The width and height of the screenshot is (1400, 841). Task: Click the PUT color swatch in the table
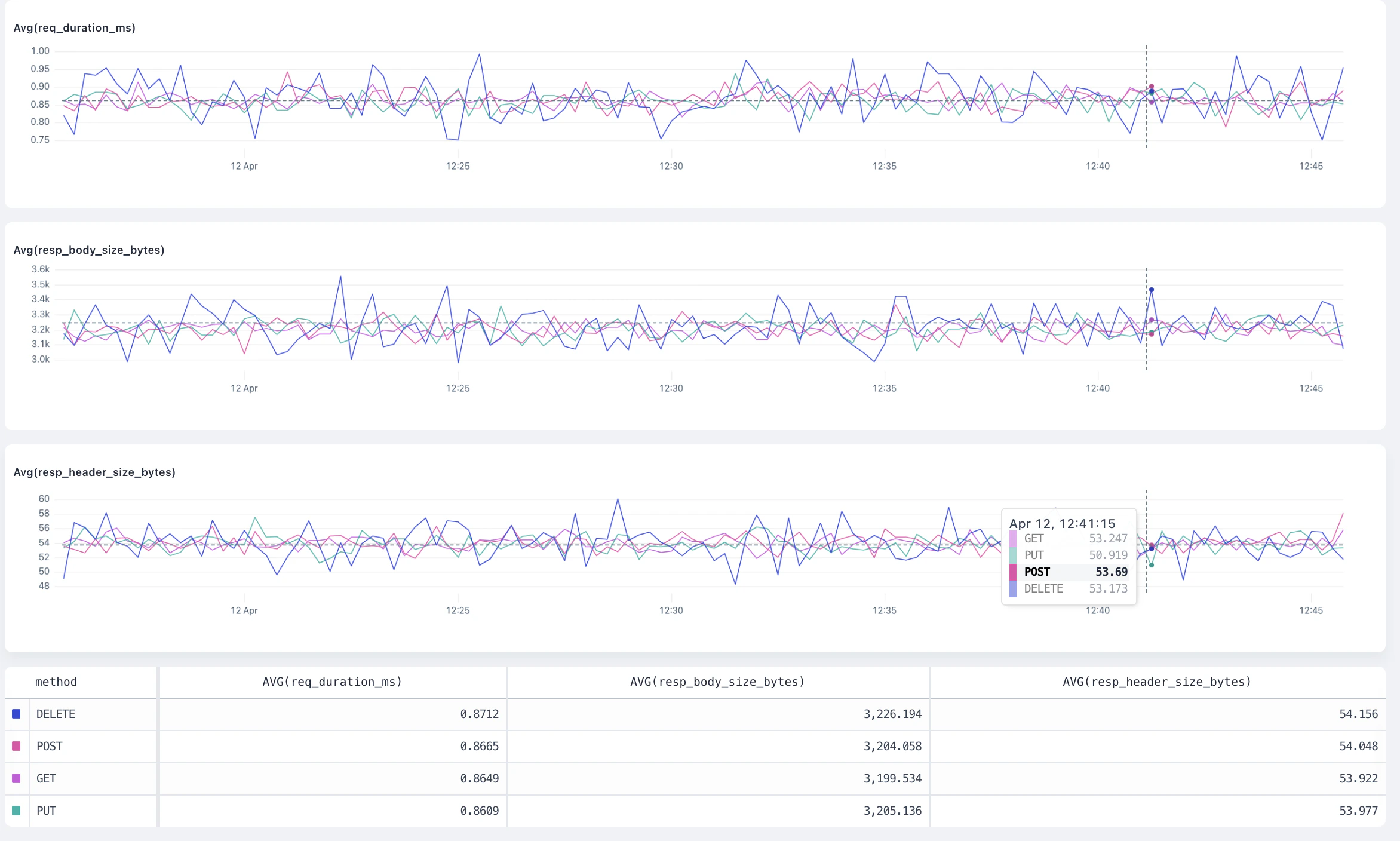(x=16, y=811)
